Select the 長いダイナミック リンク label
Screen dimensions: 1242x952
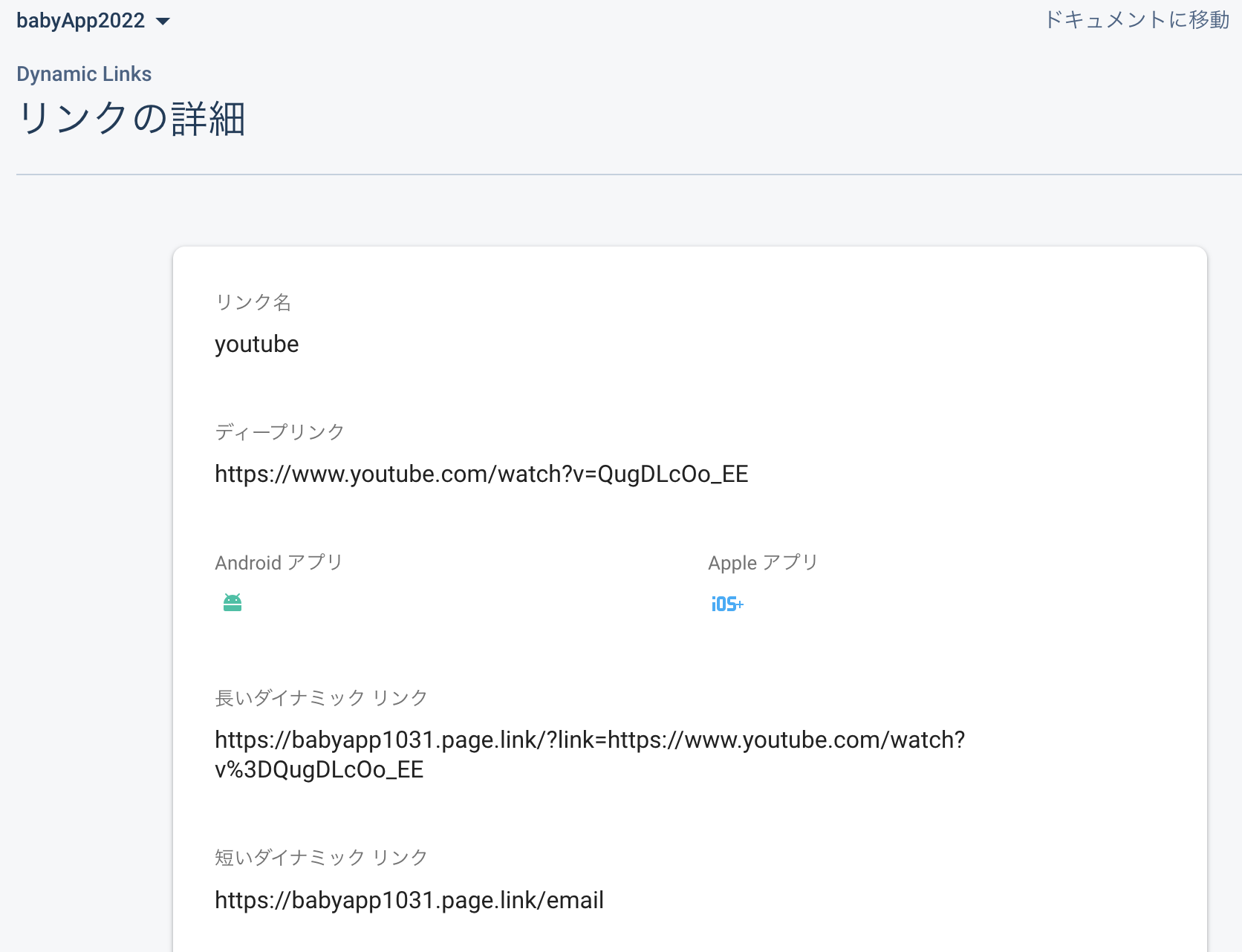[x=321, y=697]
